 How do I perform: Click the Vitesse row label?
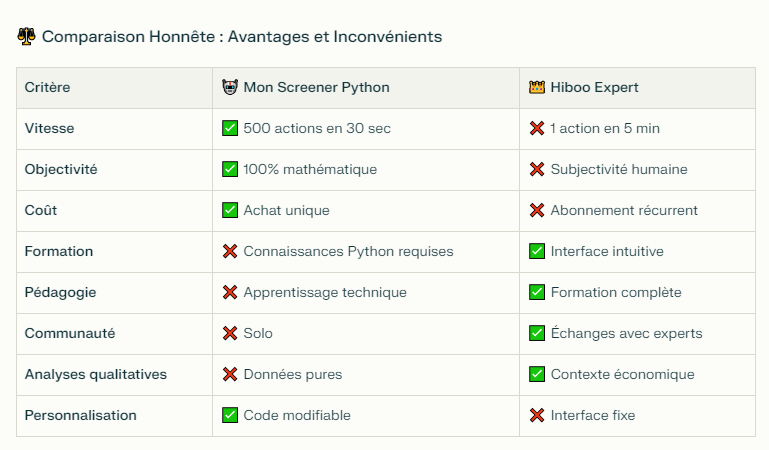(50, 128)
